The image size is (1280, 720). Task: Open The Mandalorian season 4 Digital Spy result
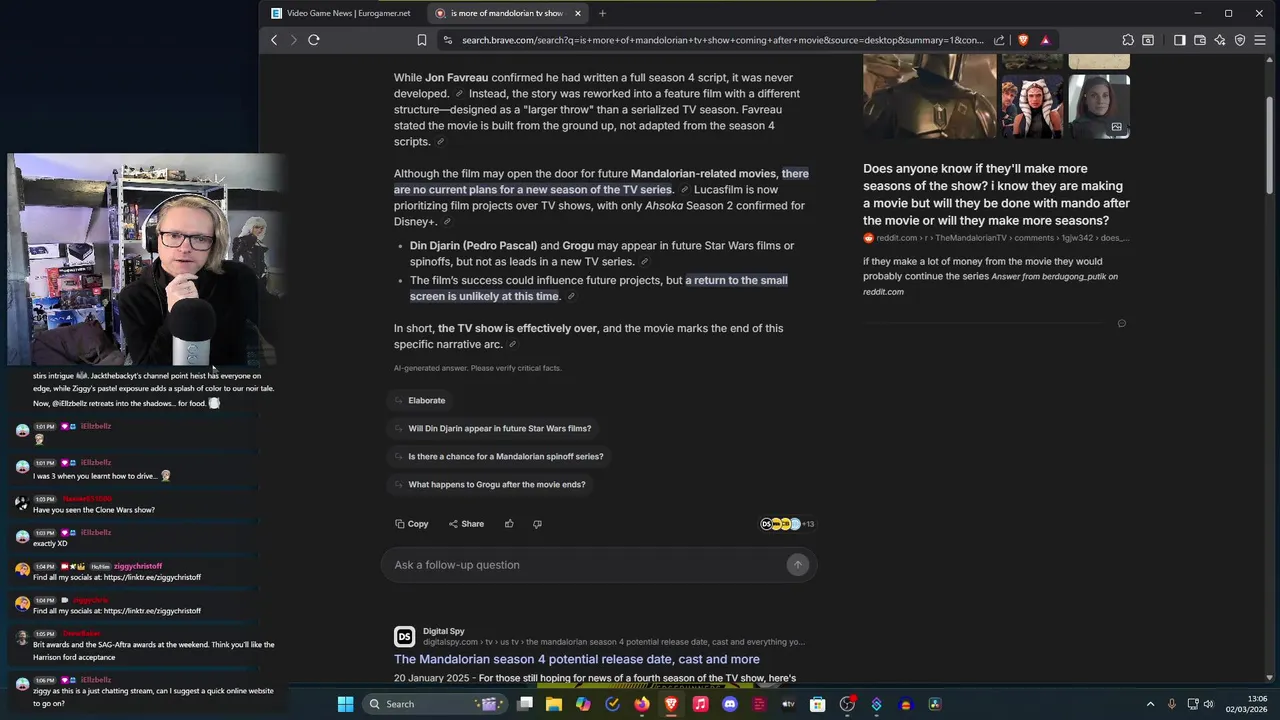click(x=576, y=659)
